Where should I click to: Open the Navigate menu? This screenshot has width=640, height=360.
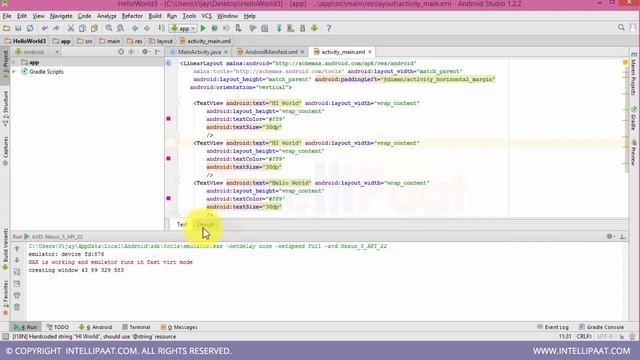coord(61,16)
